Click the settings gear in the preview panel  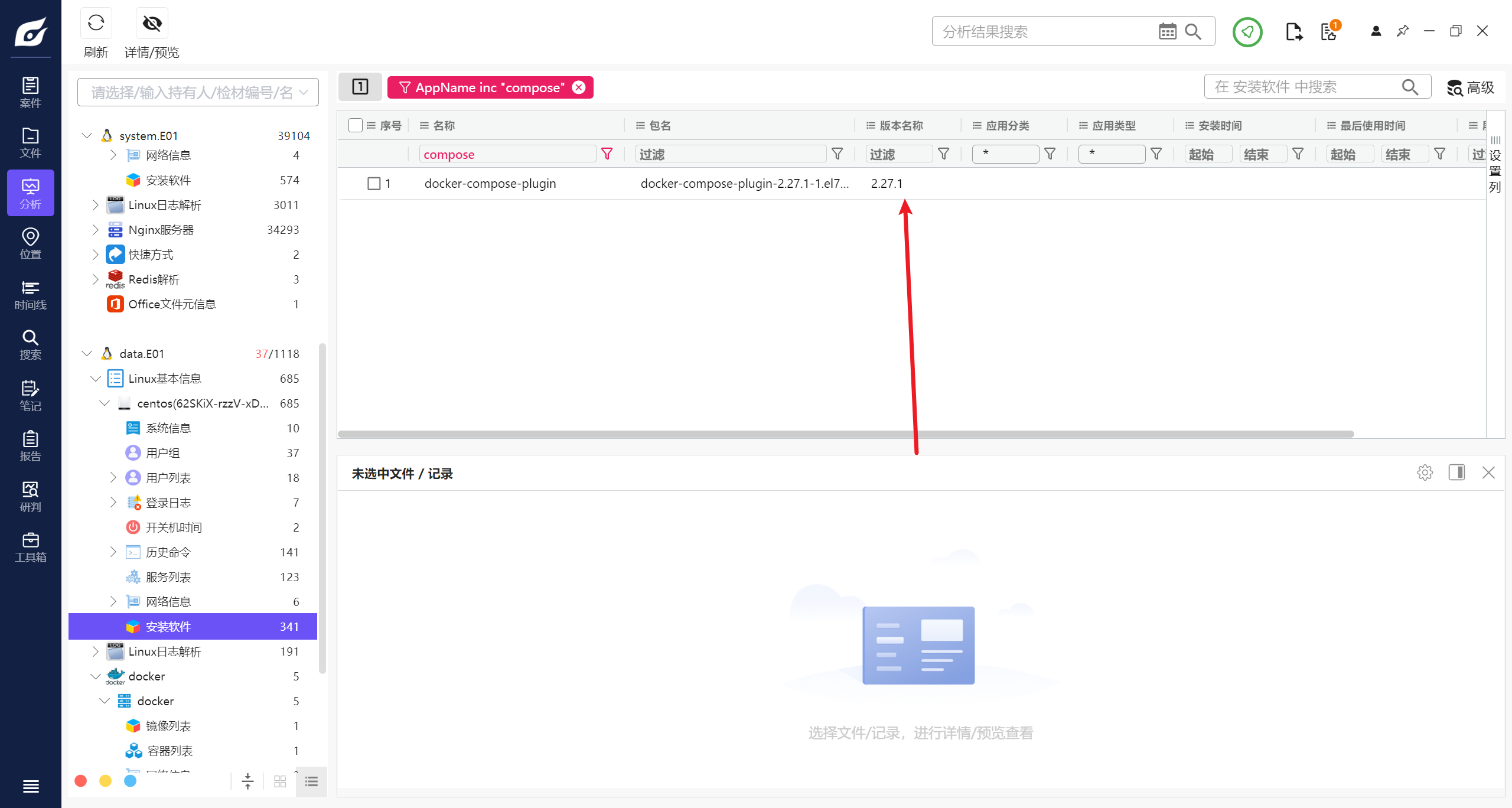[1425, 473]
